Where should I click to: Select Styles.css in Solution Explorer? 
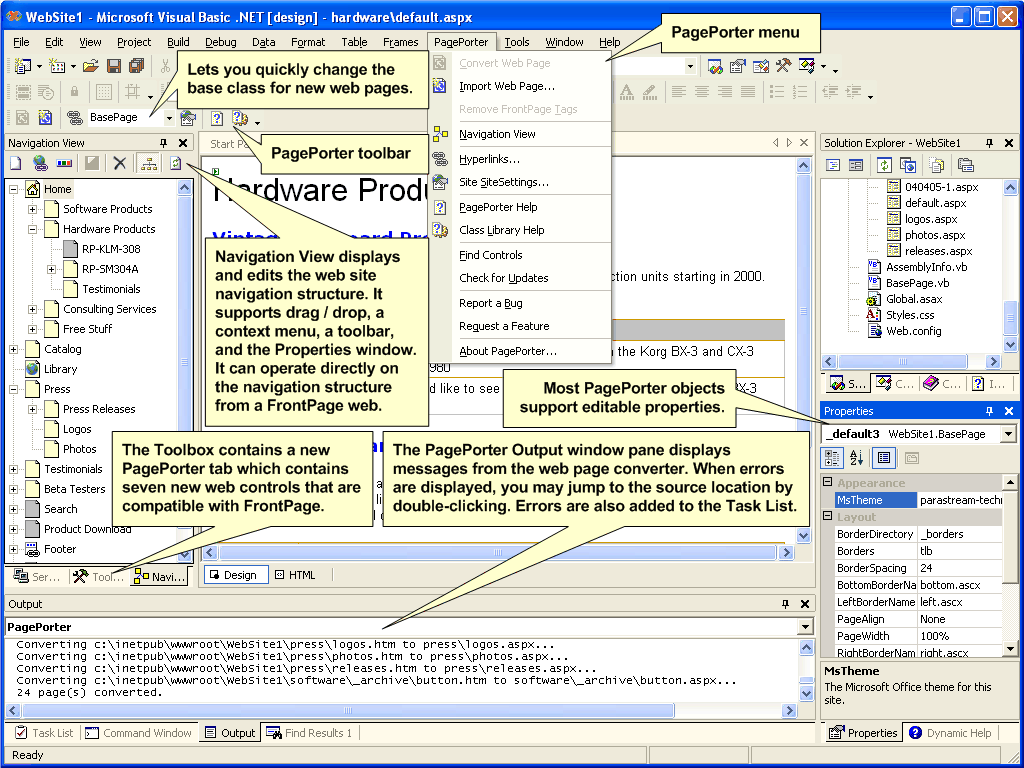(x=910, y=315)
